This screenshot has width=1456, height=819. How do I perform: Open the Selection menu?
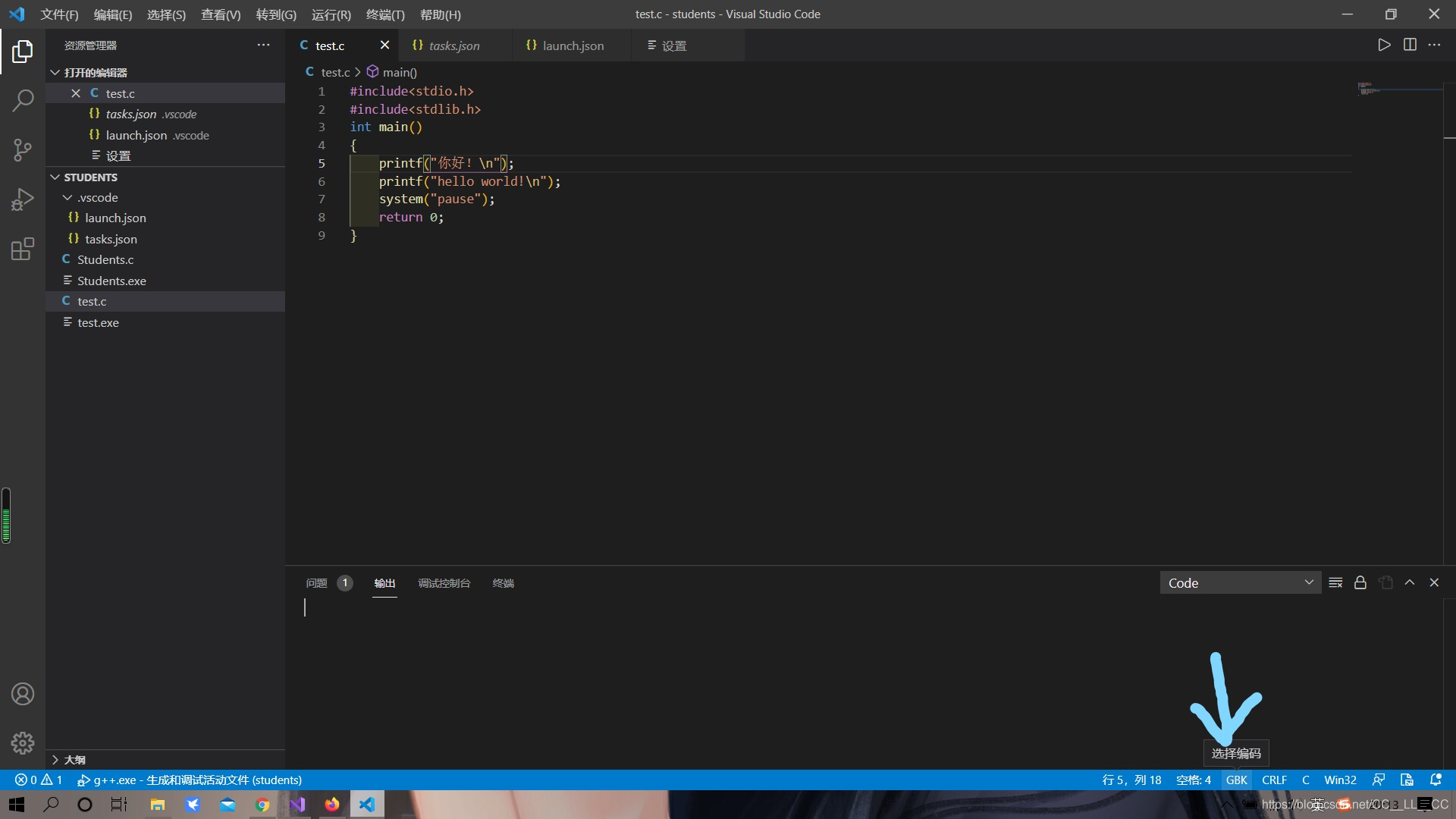click(x=166, y=14)
